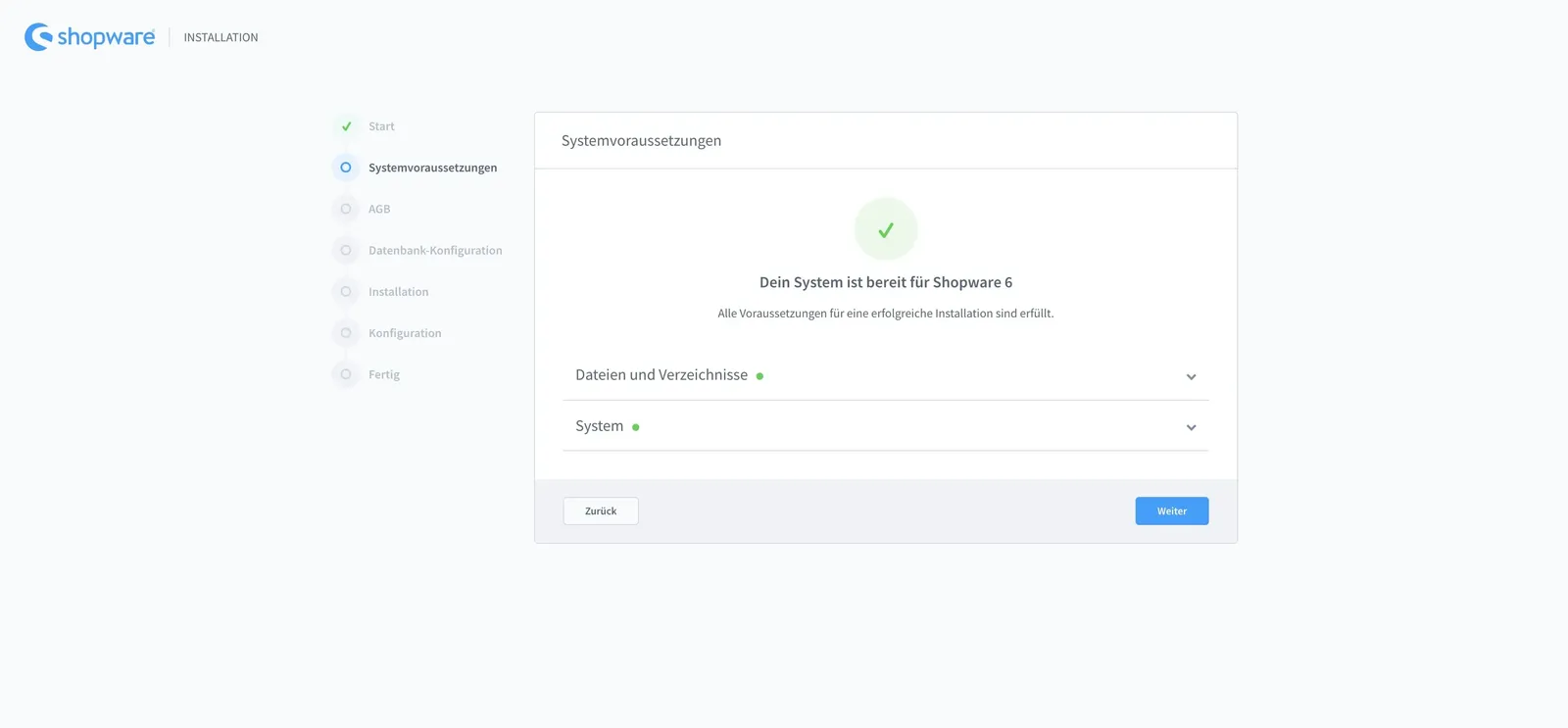Click the large green success checkmark
Screen dimensions: 1568x728
click(x=886, y=229)
